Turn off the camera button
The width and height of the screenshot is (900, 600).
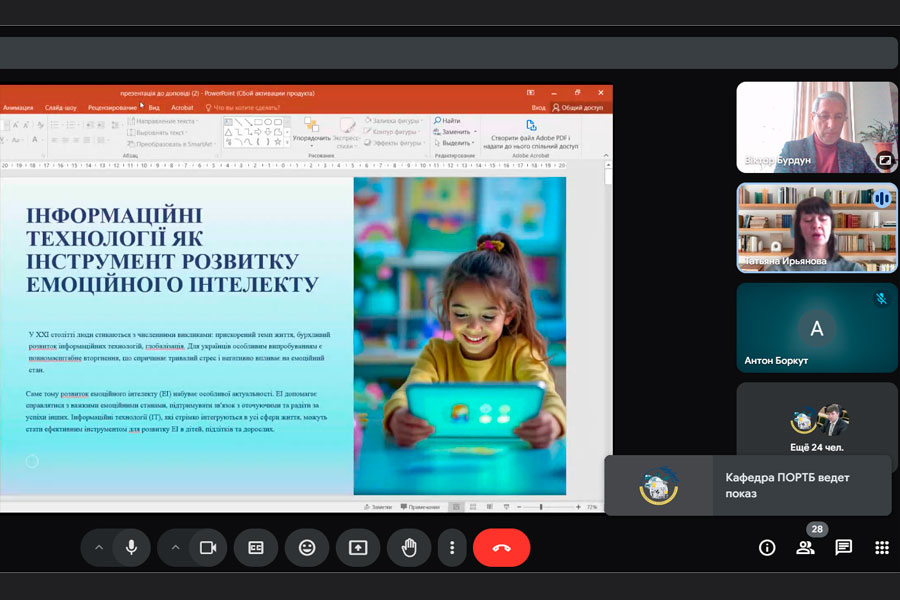pos(208,547)
